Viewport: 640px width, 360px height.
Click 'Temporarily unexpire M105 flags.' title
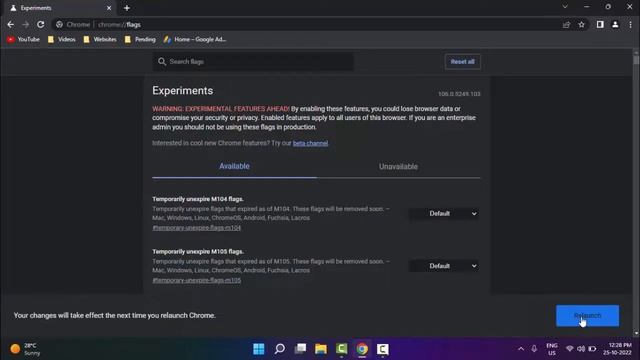coord(198,252)
